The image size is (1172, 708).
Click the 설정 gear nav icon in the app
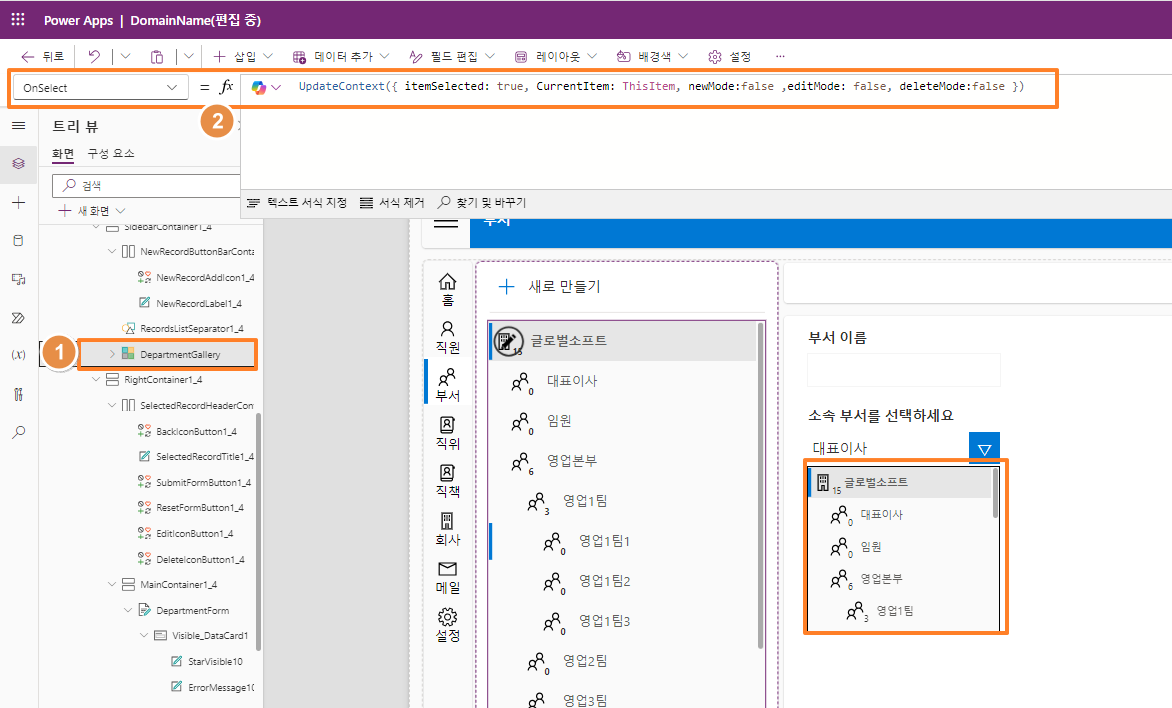pyautogui.click(x=447, y=625)
